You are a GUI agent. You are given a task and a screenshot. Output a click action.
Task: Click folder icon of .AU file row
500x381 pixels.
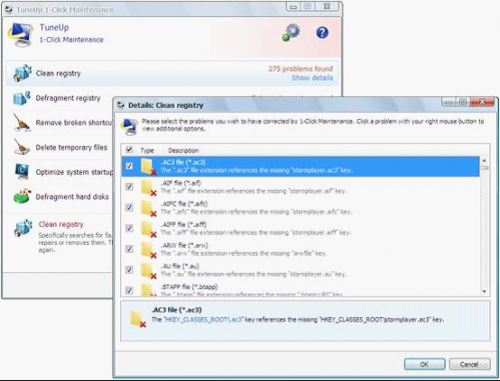148,270
